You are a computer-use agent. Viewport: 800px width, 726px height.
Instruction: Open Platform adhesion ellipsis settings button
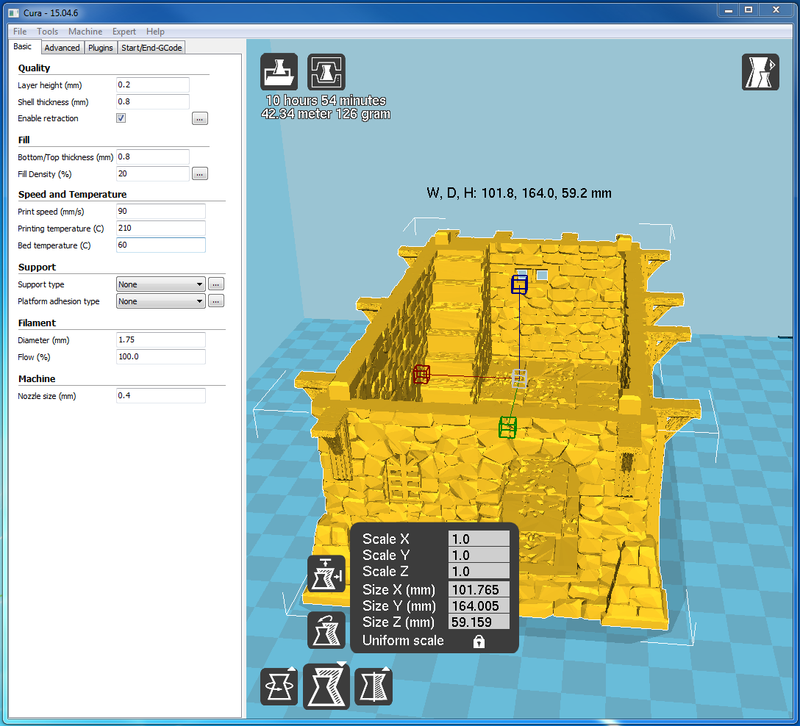pyautogui.click(x=216, y=301)
